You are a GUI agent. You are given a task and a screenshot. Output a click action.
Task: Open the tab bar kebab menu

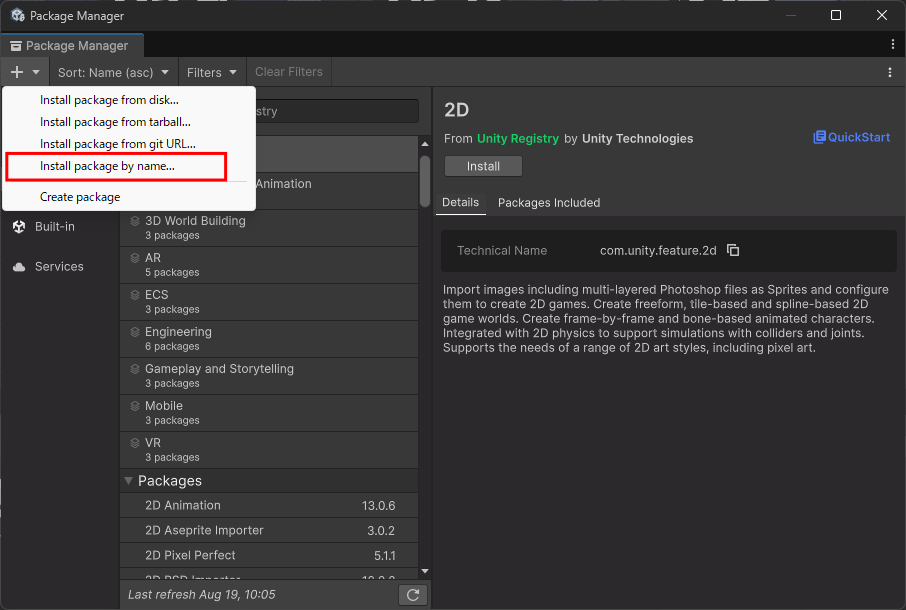(x=893, y=44)
